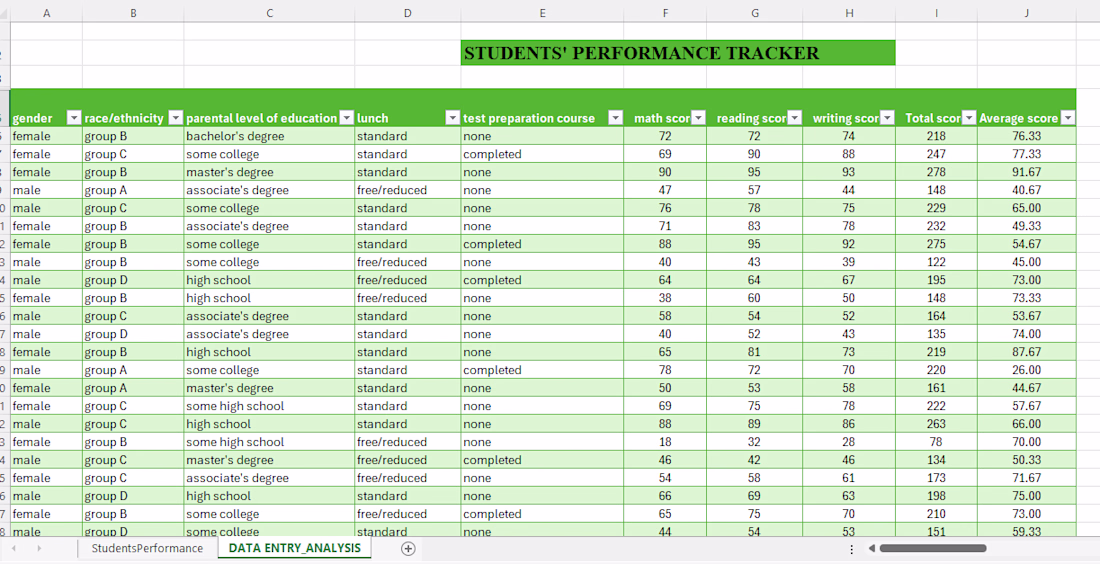Select total score cell 122

pos(936,262)
